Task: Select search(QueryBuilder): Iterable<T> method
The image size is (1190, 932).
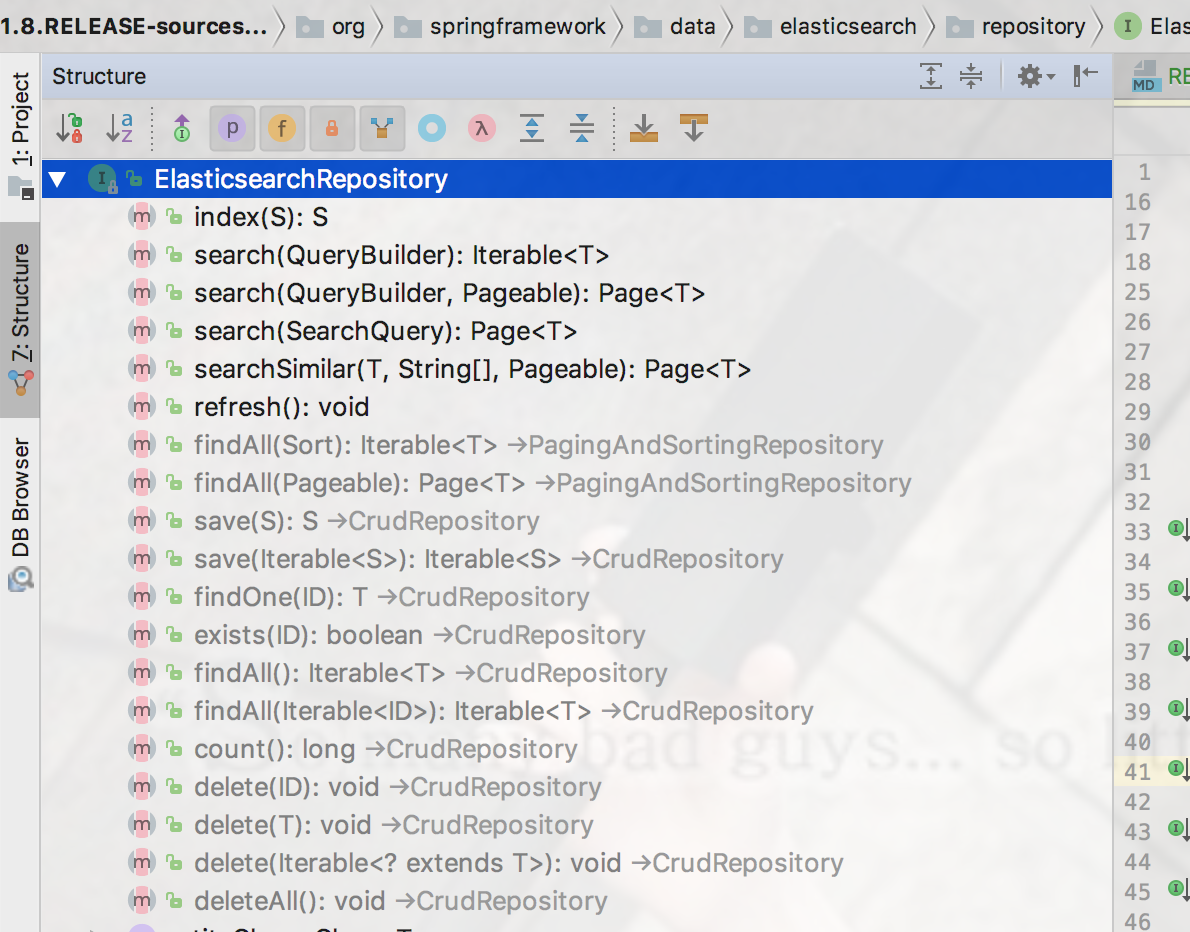Action: [577, 255]
